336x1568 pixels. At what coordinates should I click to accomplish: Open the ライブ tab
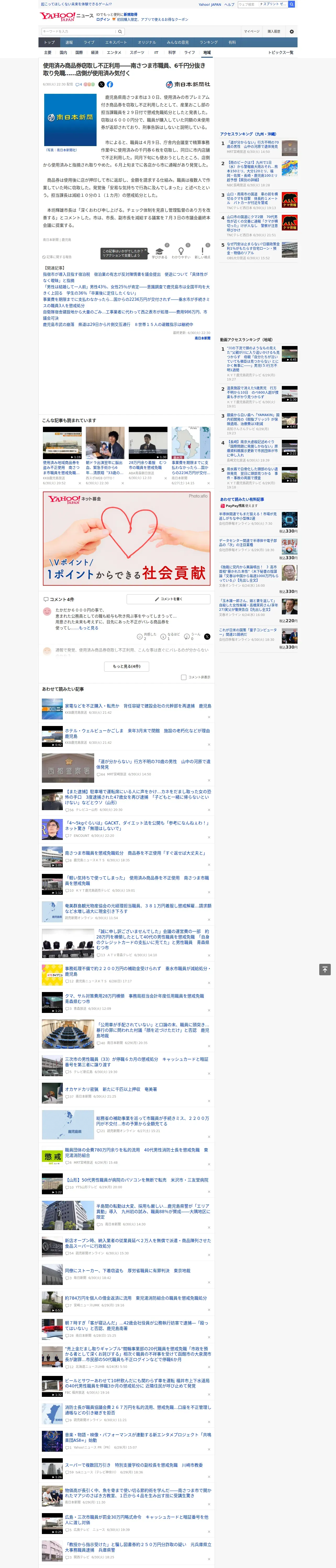coord(89,43)
